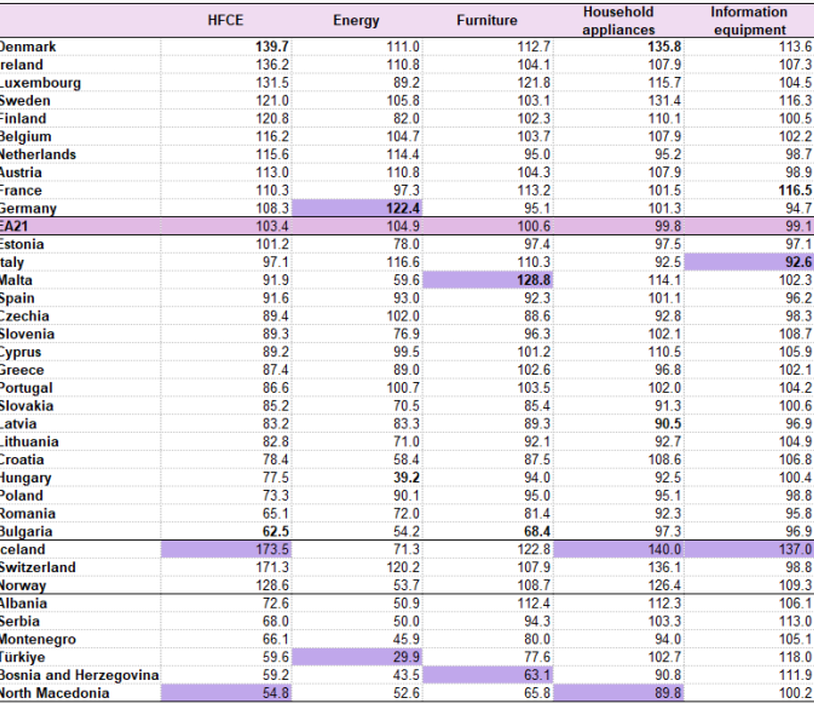Click the Belgium row label
Screen dimensions: 814x703
25,137
